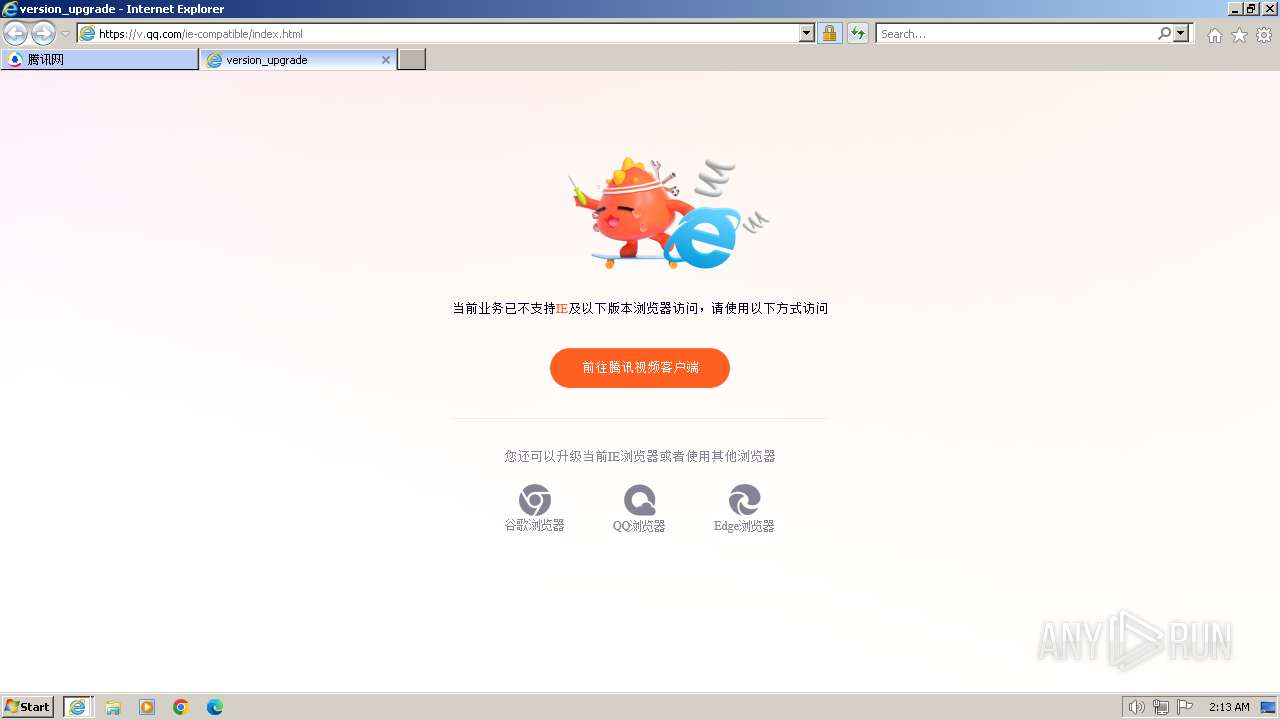Open the volume speaker tray icon
The image size is (1280, 720).
click(1136, 707)
